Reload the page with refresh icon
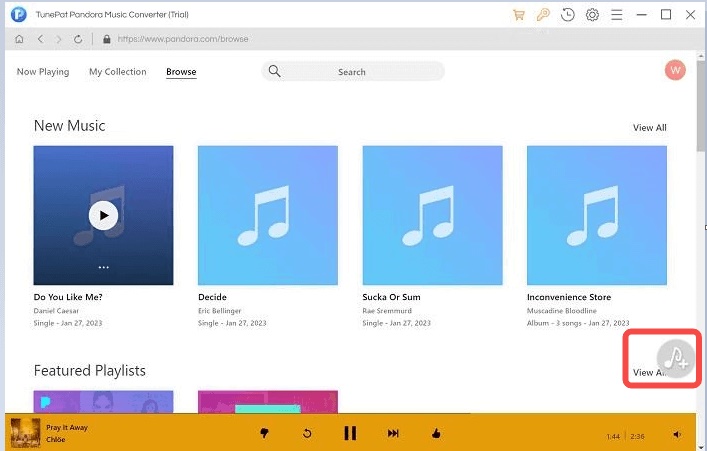707x451 pixels. click(78, 39)
